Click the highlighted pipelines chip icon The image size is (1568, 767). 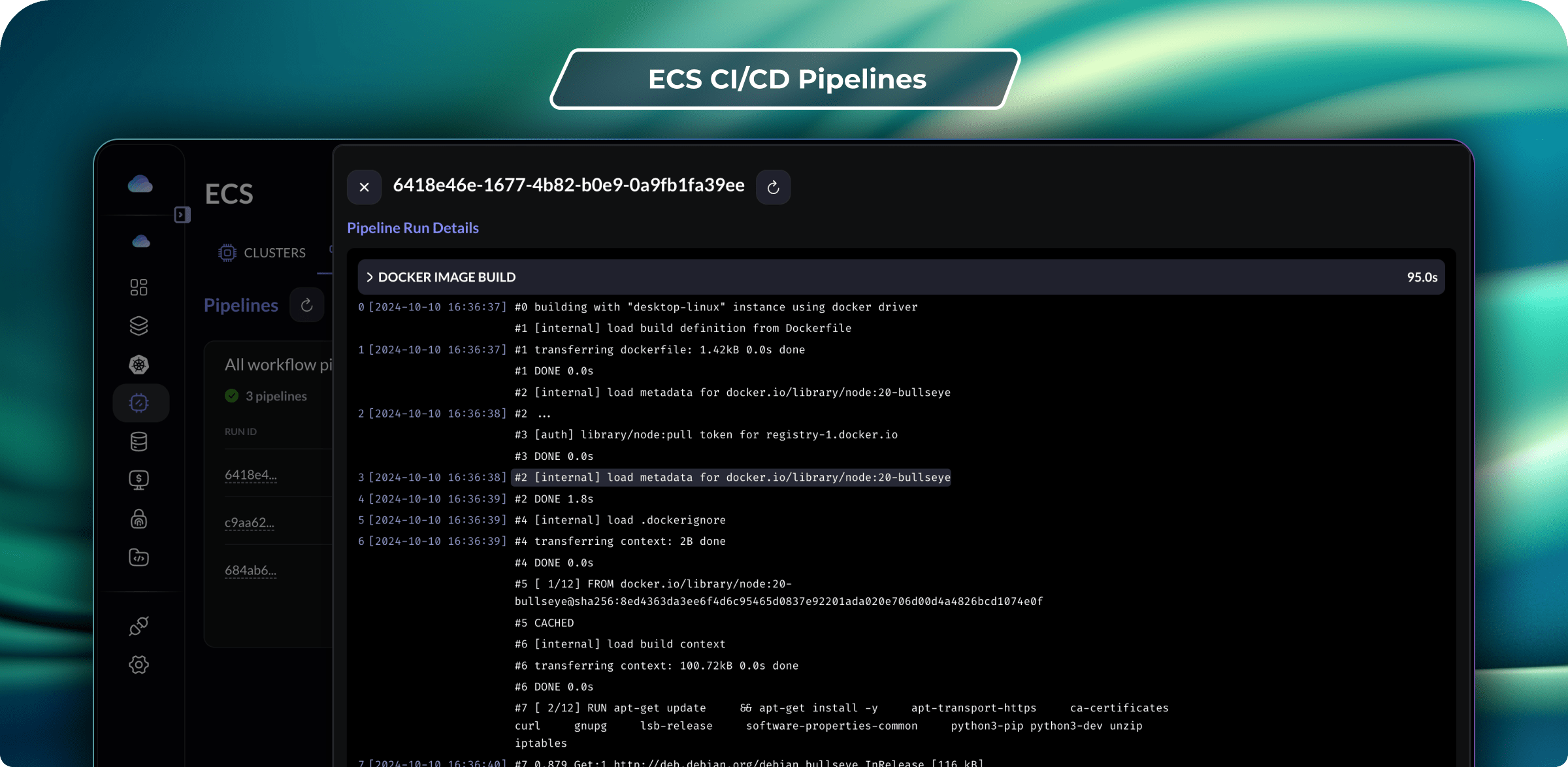click(140, 402)
